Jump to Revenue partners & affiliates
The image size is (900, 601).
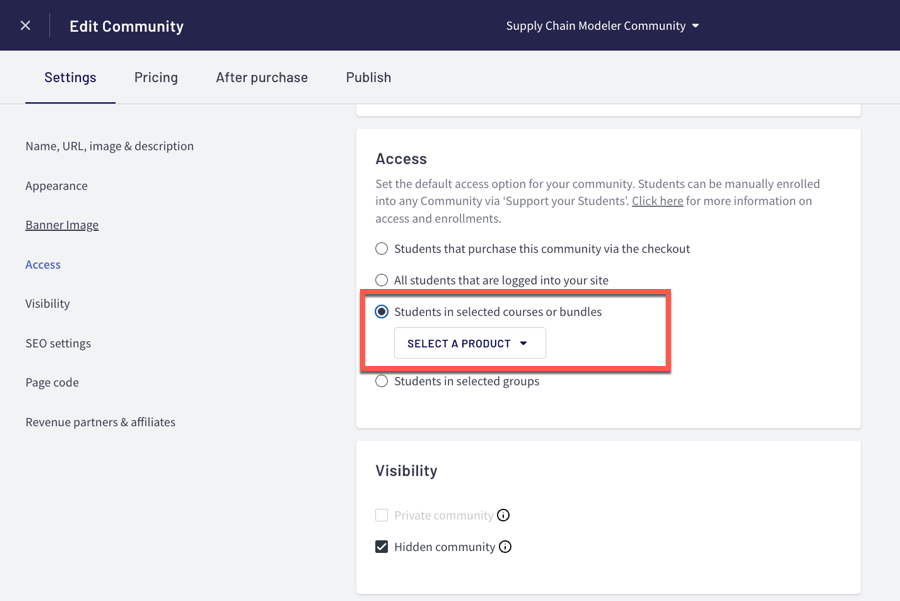click(100, 422)
